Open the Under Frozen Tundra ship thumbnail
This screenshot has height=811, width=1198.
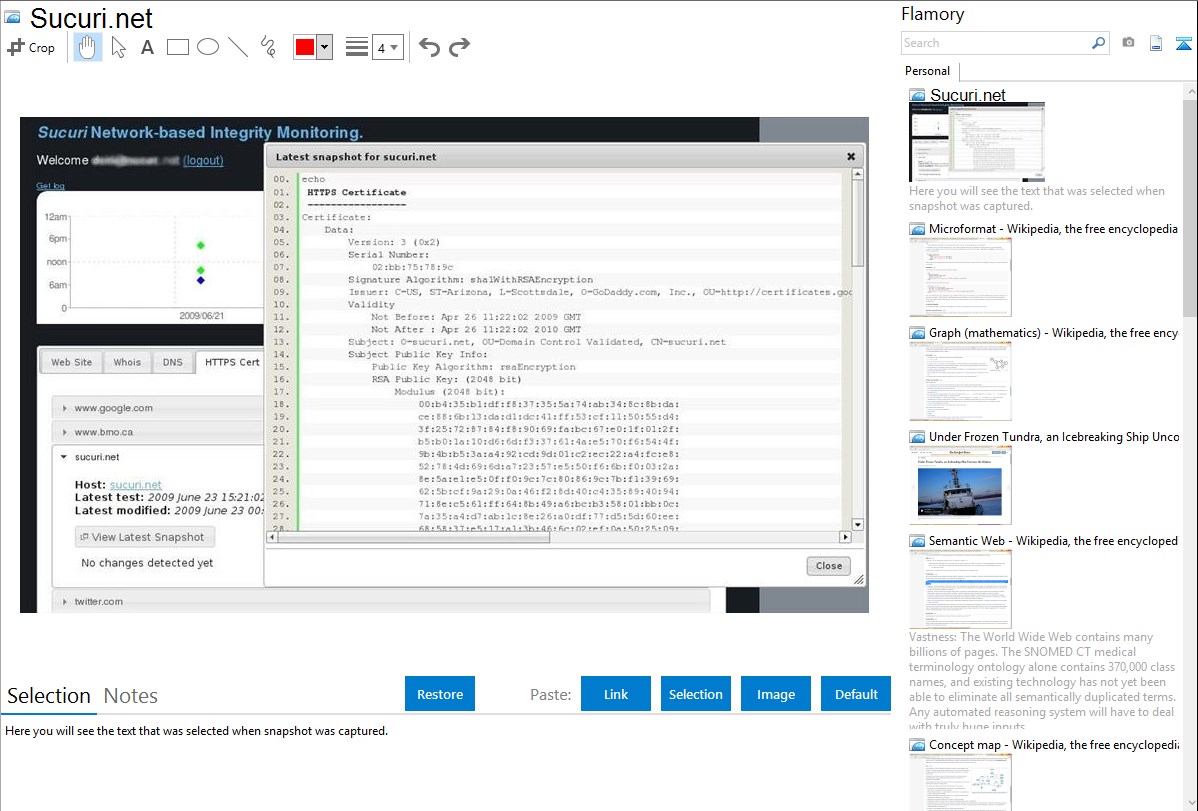click(x=960, y=485)
